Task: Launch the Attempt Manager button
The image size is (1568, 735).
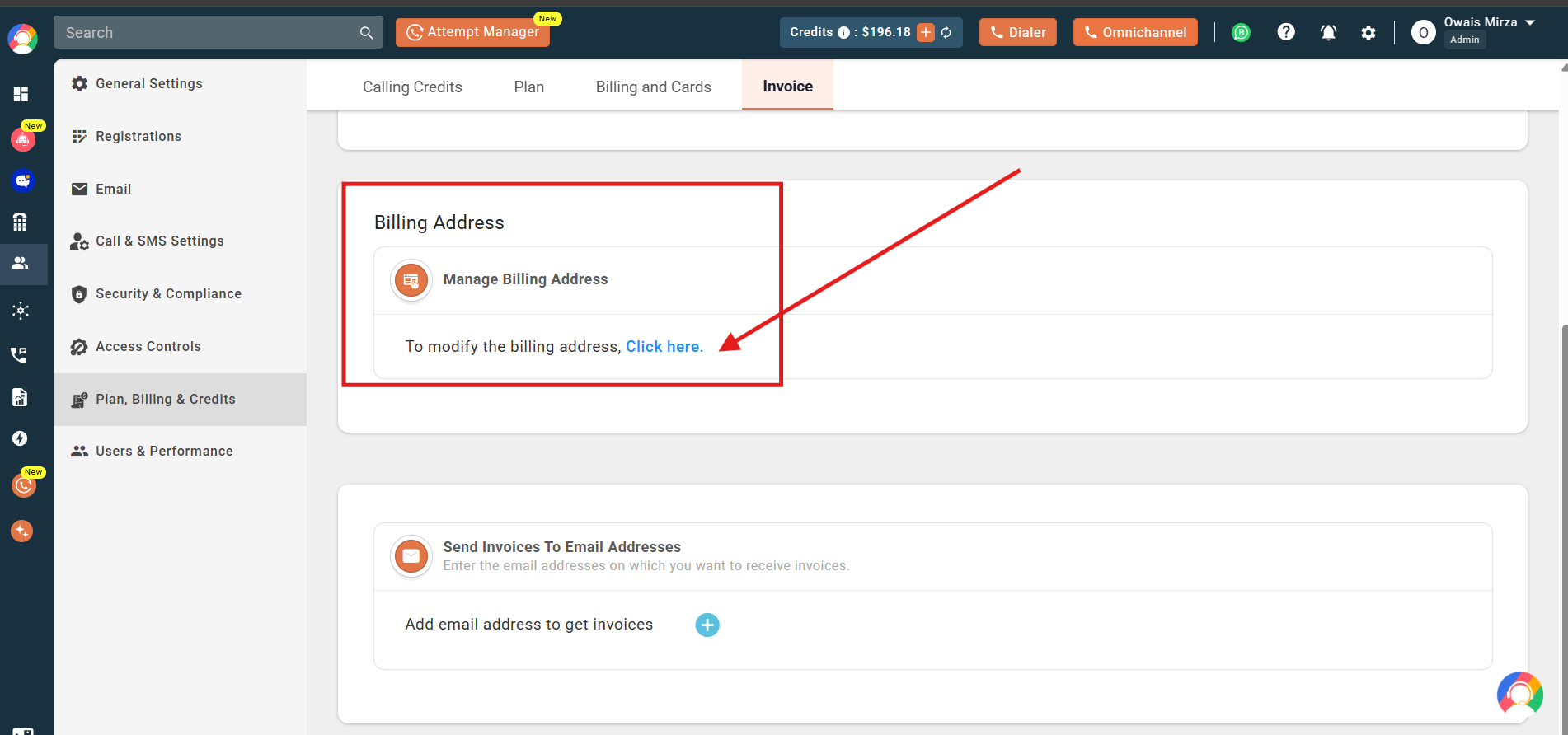Action: (472, 32)
